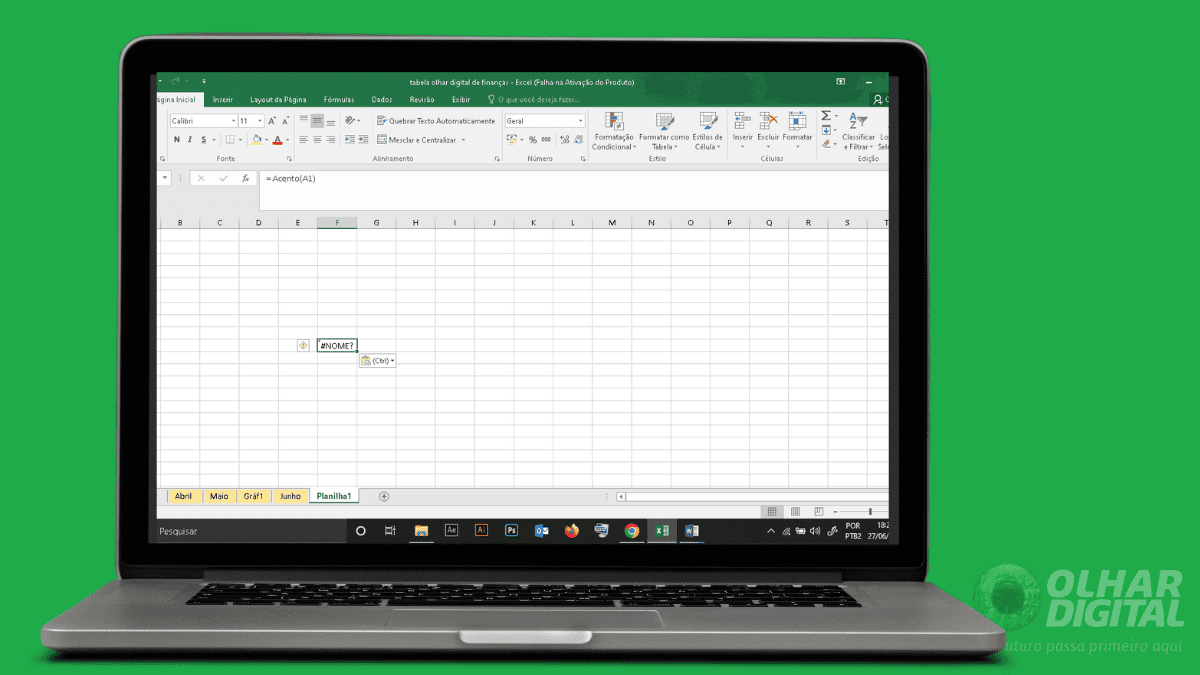This screenshot has width=1200, height=675.
Task: Open the fill color swatch
Action: pyautogui.click(x=256, y=140)
